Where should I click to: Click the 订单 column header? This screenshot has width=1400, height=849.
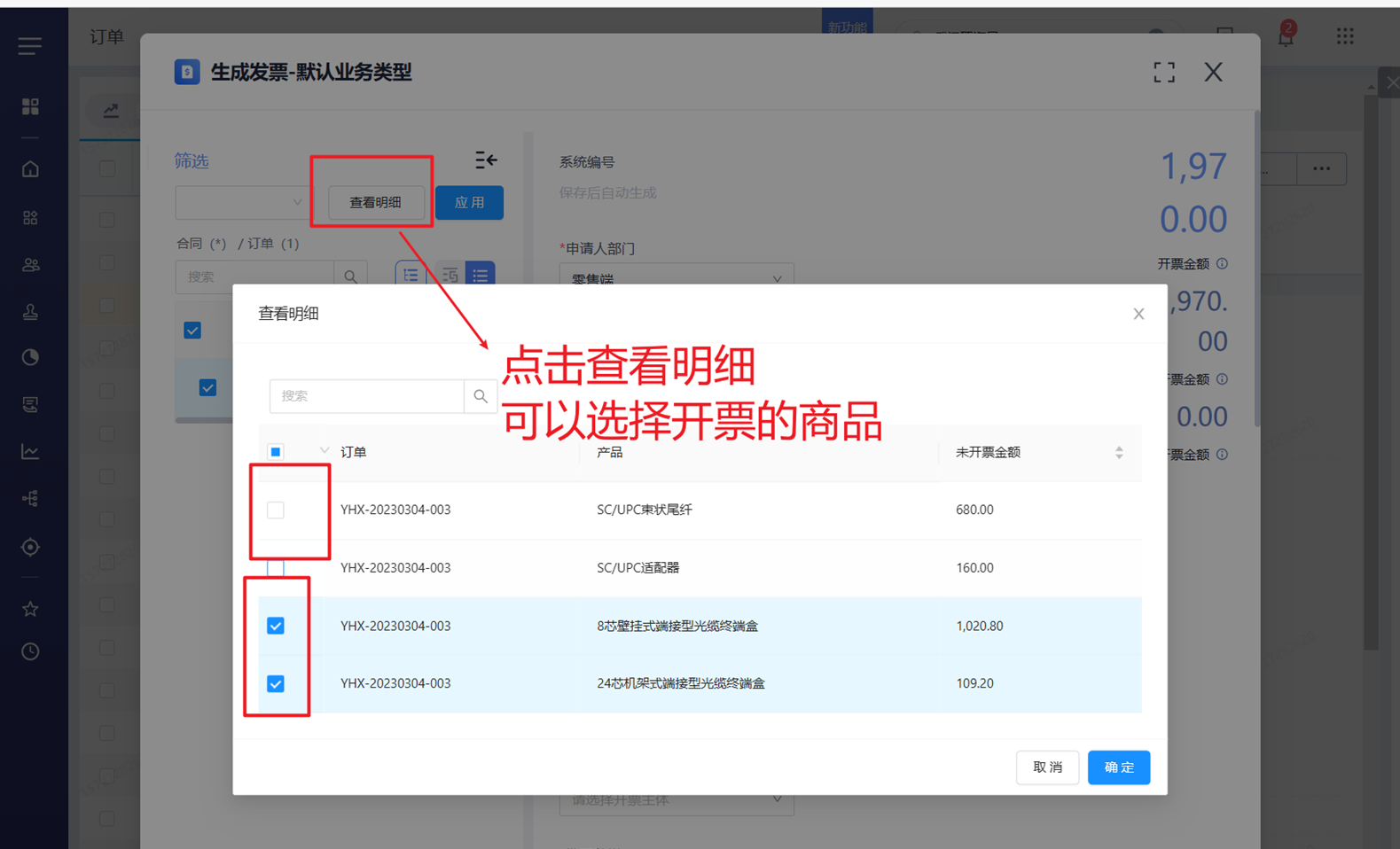[353, 452]
